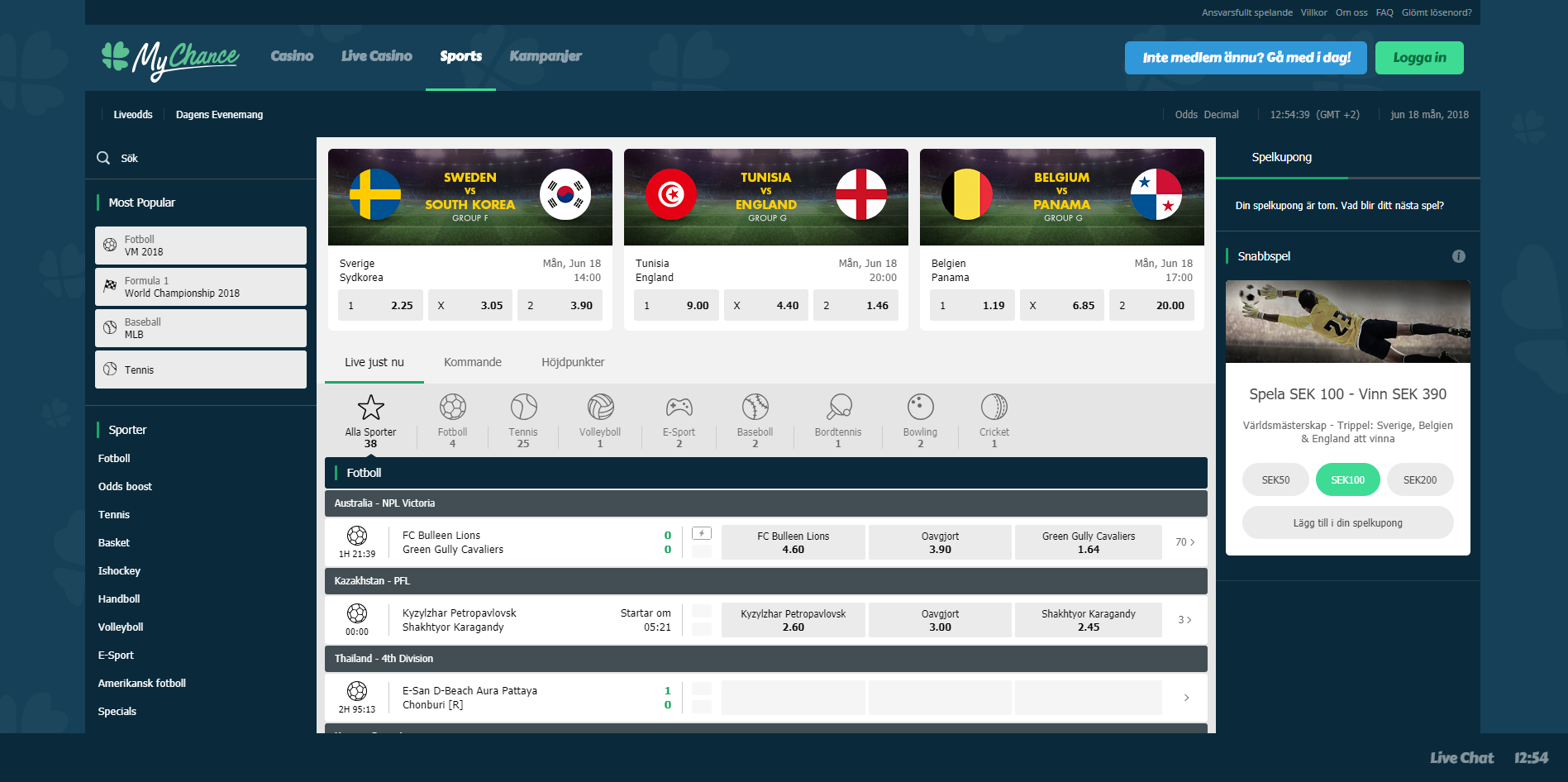Pick draw odds 3.05 for Sweden match
Image resolution: width=1568 pixels, height=782 pixels.
[x=470, y=305]
